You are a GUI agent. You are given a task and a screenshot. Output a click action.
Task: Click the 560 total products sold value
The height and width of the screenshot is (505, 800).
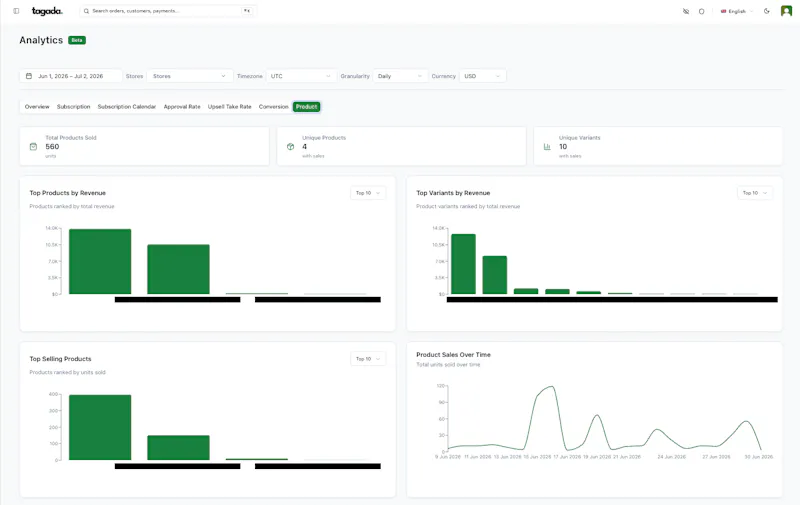pos(52,146)
